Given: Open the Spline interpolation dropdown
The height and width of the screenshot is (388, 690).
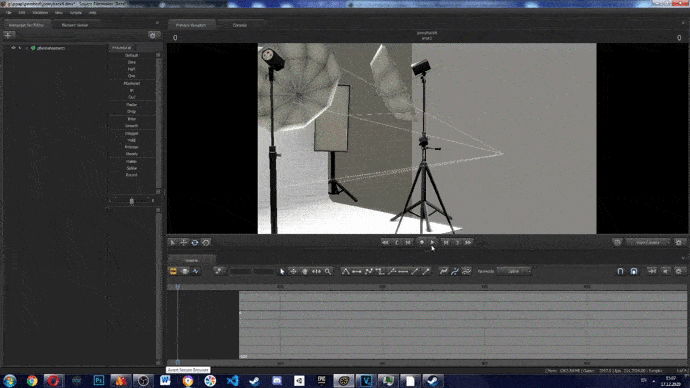Looking at the screenshot, I should point(514,271).
